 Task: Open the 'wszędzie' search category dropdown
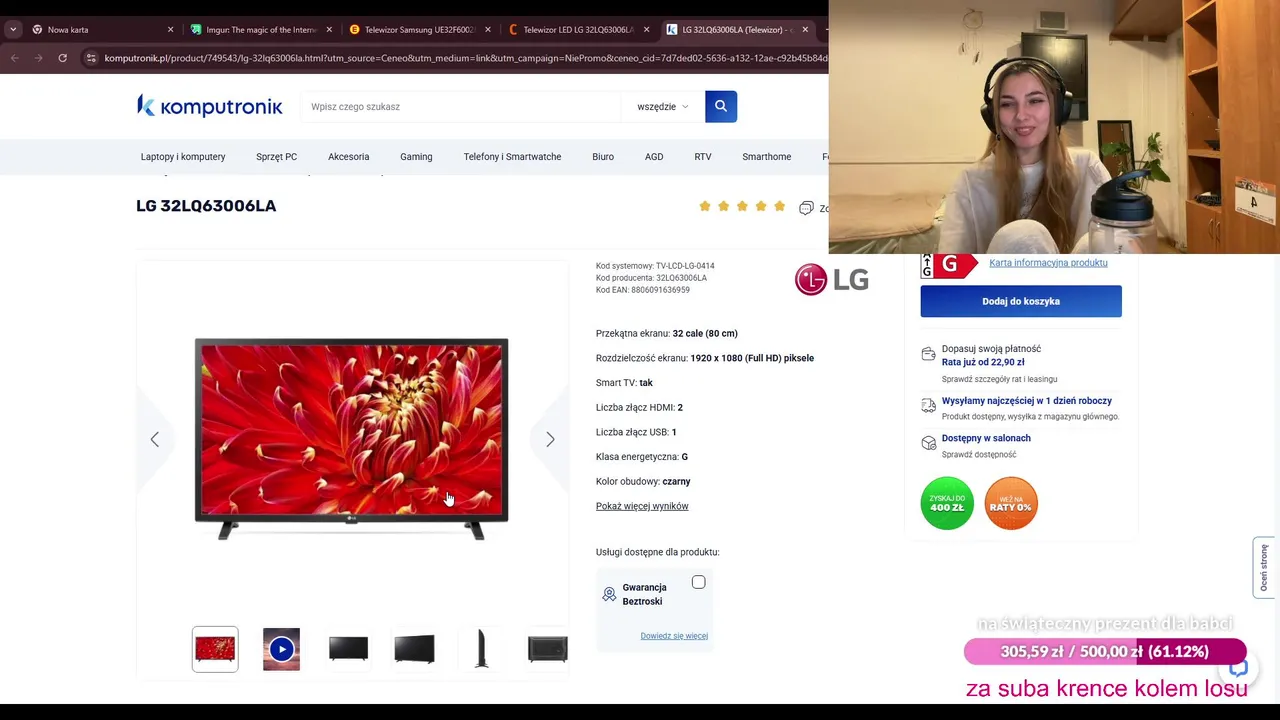pyautogui.click(x=662, y=107)
